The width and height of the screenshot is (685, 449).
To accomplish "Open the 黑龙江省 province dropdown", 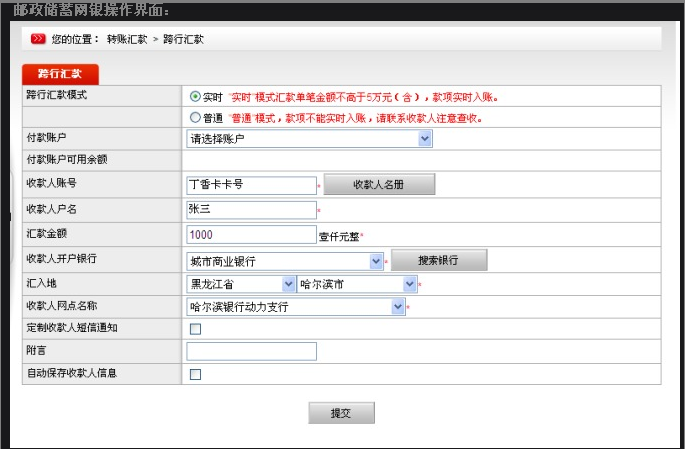I will pos(240,284).
